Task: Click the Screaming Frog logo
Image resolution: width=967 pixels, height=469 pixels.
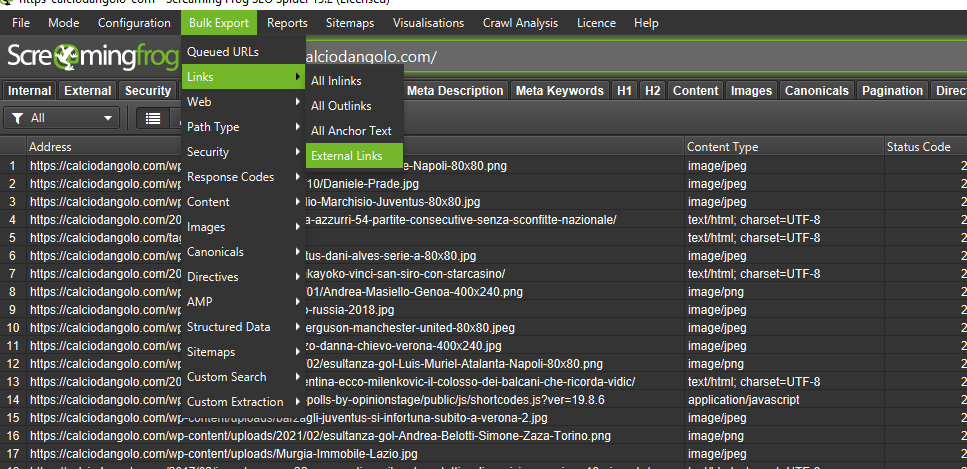Action: 90,57
